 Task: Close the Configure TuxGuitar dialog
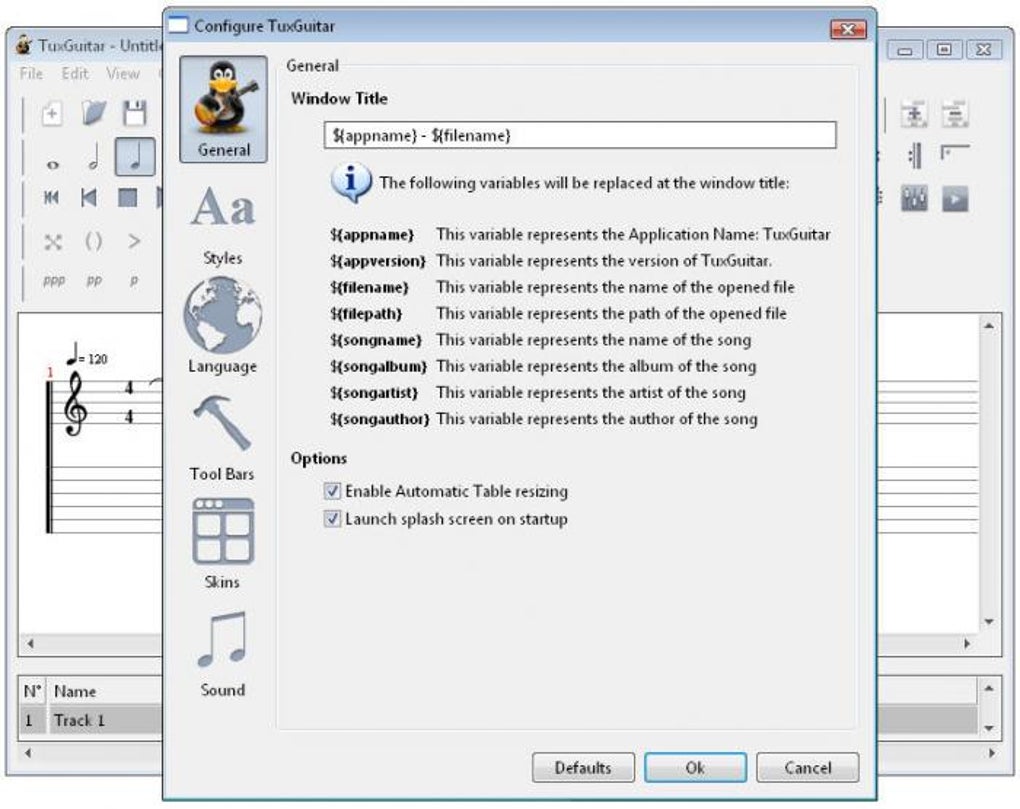(x=848, y=29)
